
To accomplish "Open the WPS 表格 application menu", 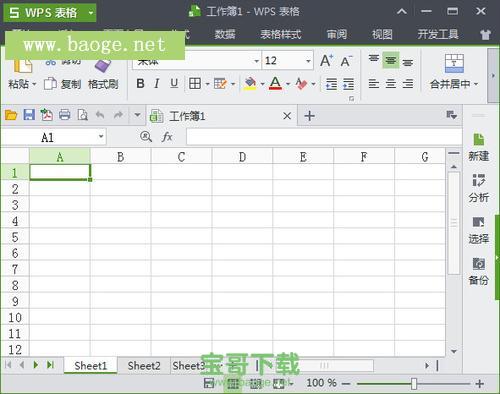I will pyautogui.click(x=50, y=13).
